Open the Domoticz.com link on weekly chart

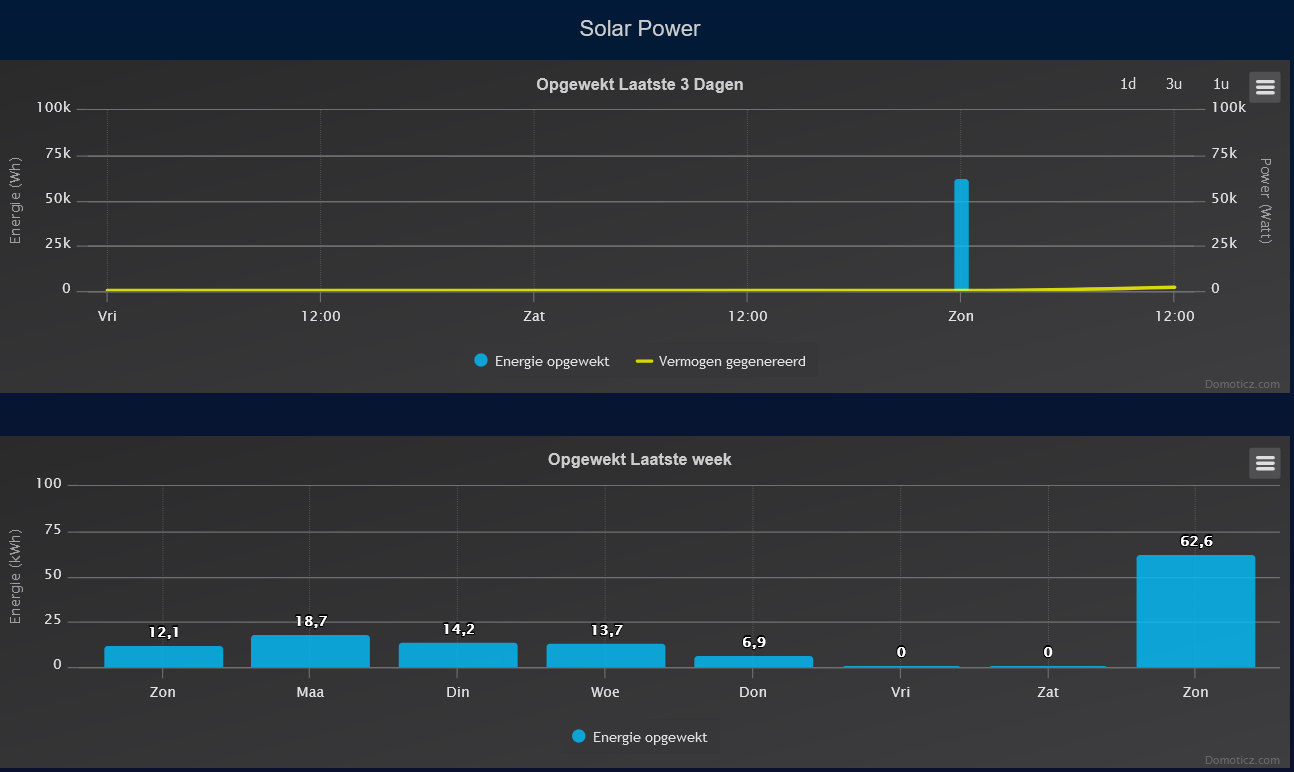tap(1242, 759)
